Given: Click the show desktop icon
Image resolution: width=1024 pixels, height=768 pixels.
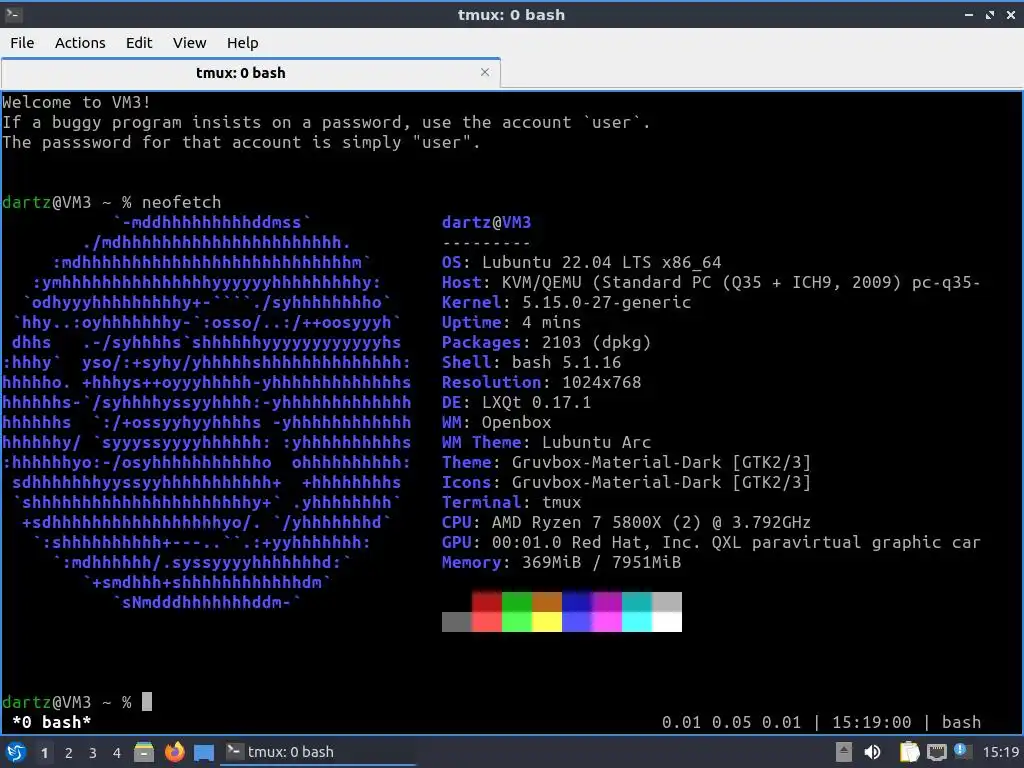Looking at the screenshot, I should point(204,752).
